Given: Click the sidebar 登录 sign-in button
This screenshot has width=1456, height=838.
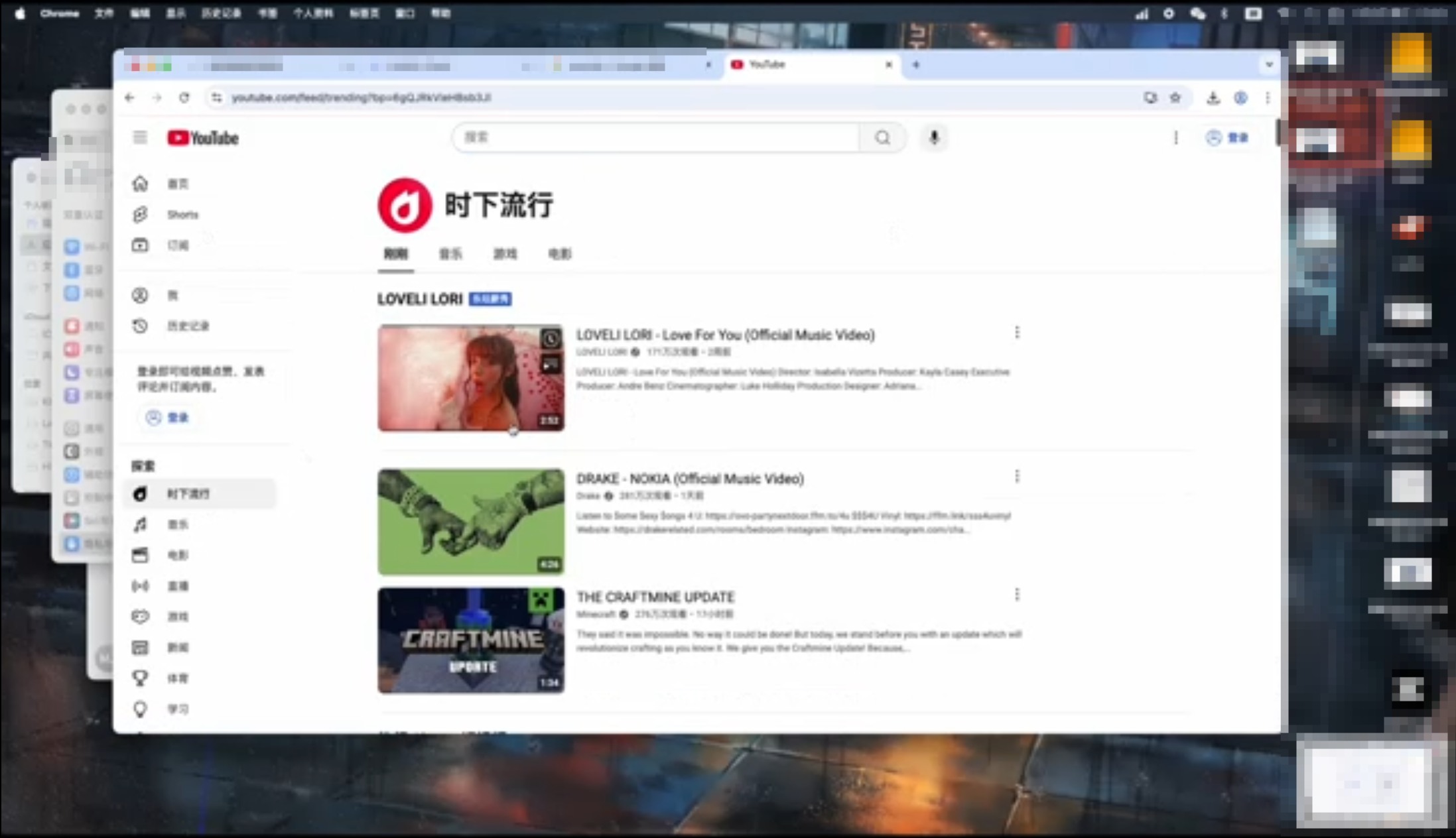Looking at the screenshot, I should pyautogui.click(x=168, y=417).
